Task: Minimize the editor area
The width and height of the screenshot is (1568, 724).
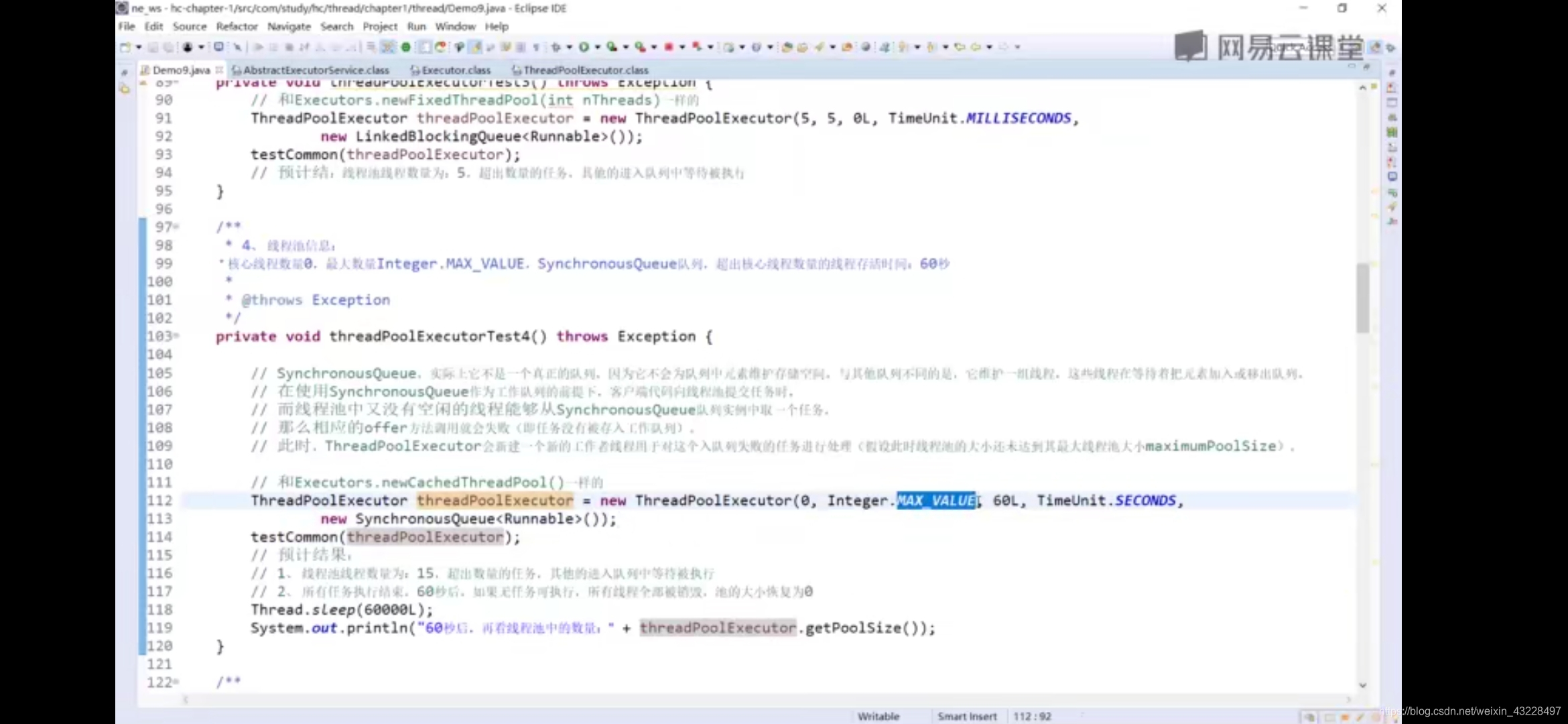Action: pyautogui.click(x=1352, y=67)
